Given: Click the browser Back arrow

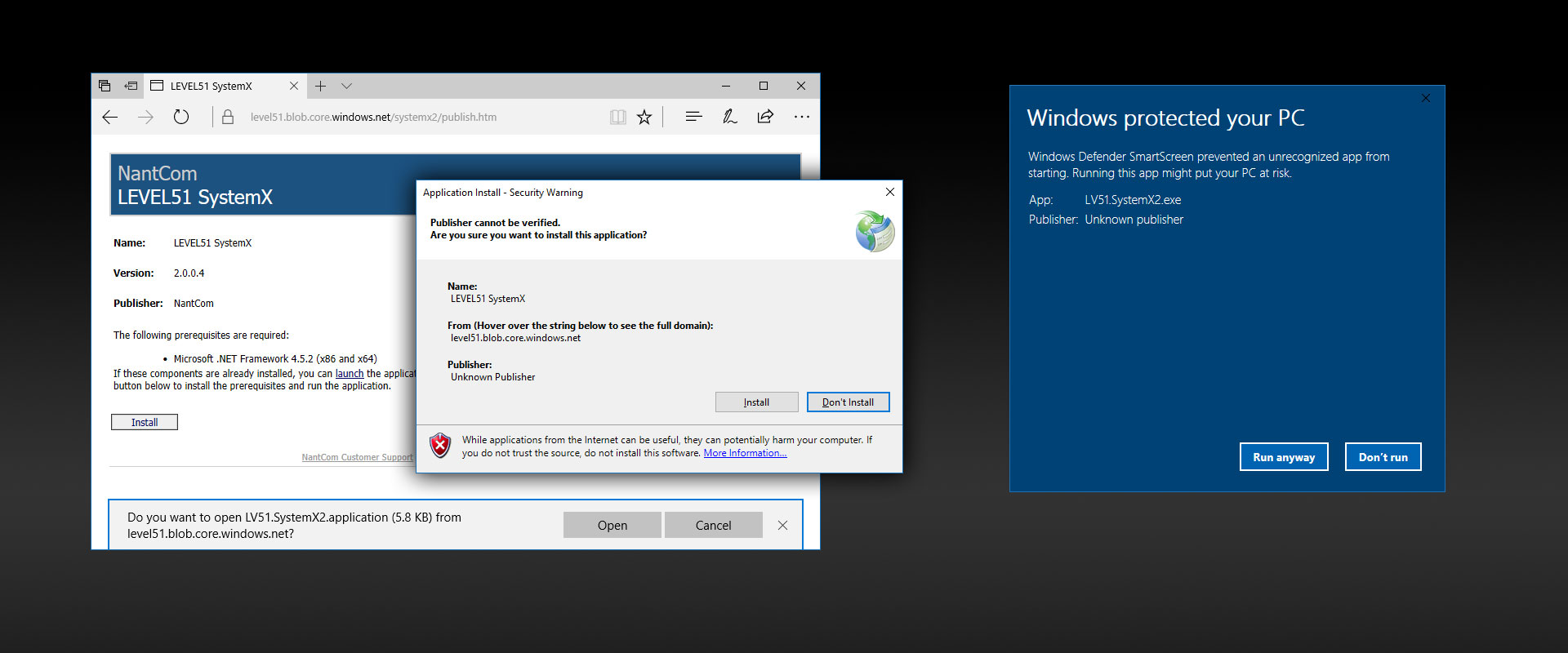Looking at the screenshot, I should pyautogui.click(x=110, y=118).
